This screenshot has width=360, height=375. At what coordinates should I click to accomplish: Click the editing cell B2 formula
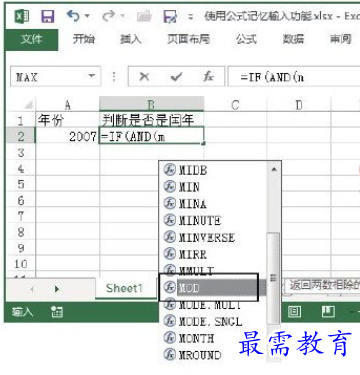pyautogui.click(x=152, y=136)
